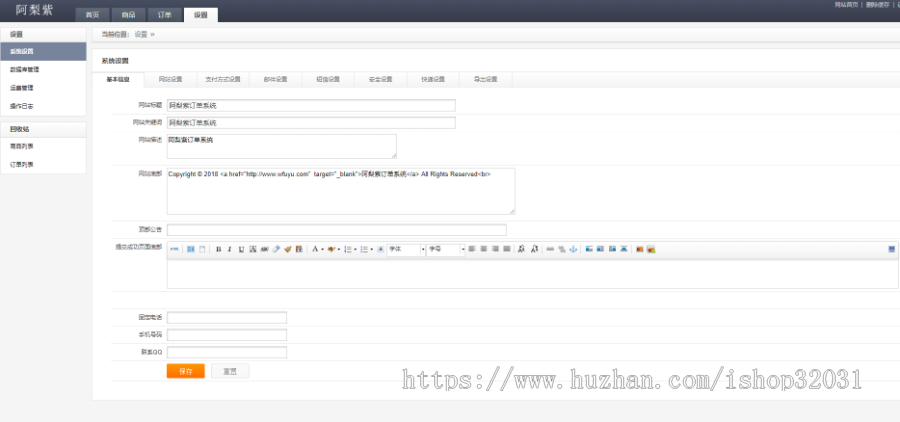Viewport: 900px width, 422px height.
Task: Click the 删除缓存 link in header
Action: (877, 4)
